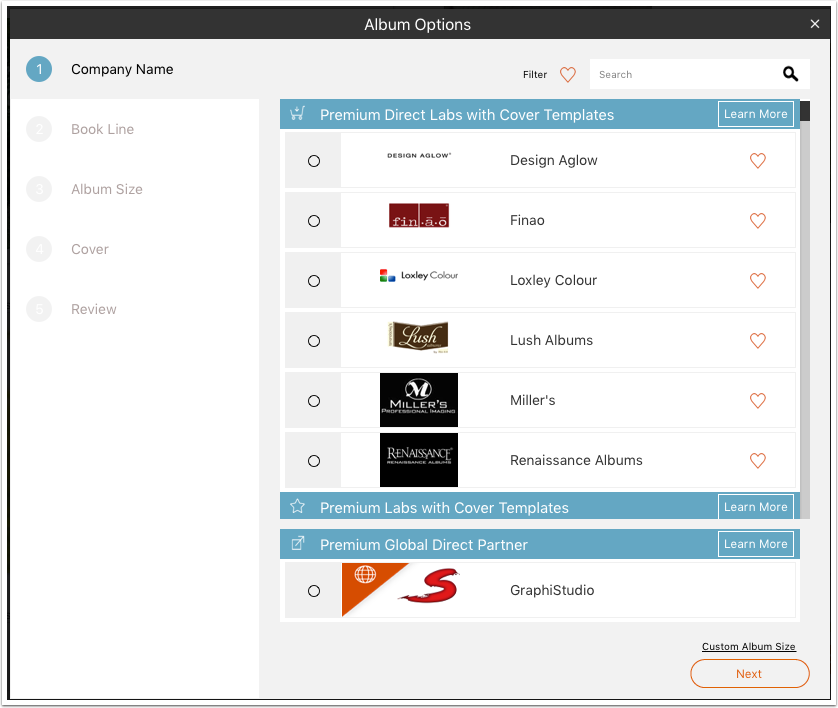This screenshot has width=838, height=708.
Task: Open the Custom Album Size link
Action: 749,647
